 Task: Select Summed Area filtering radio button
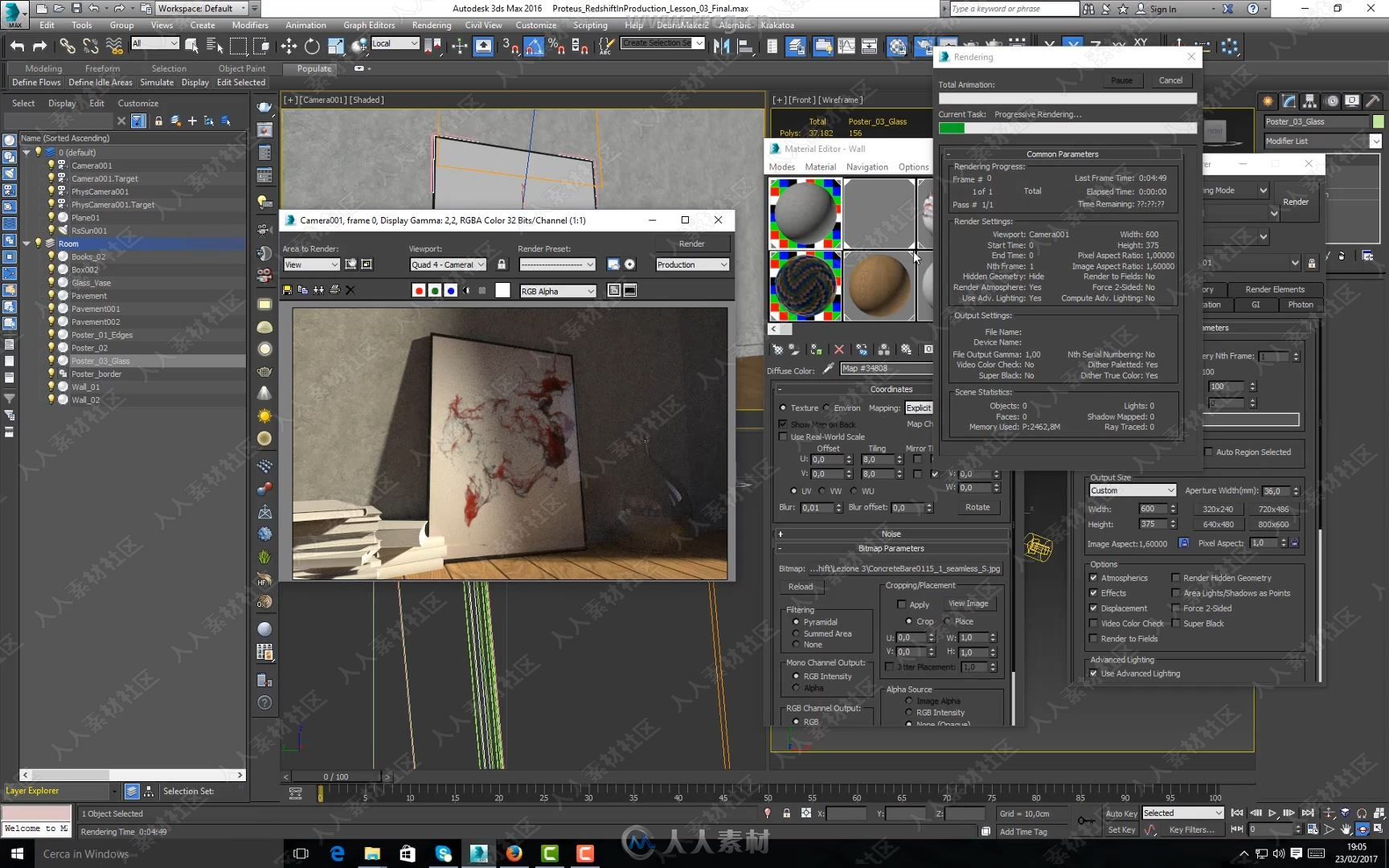pyautogui.click(x=797, y=633)
